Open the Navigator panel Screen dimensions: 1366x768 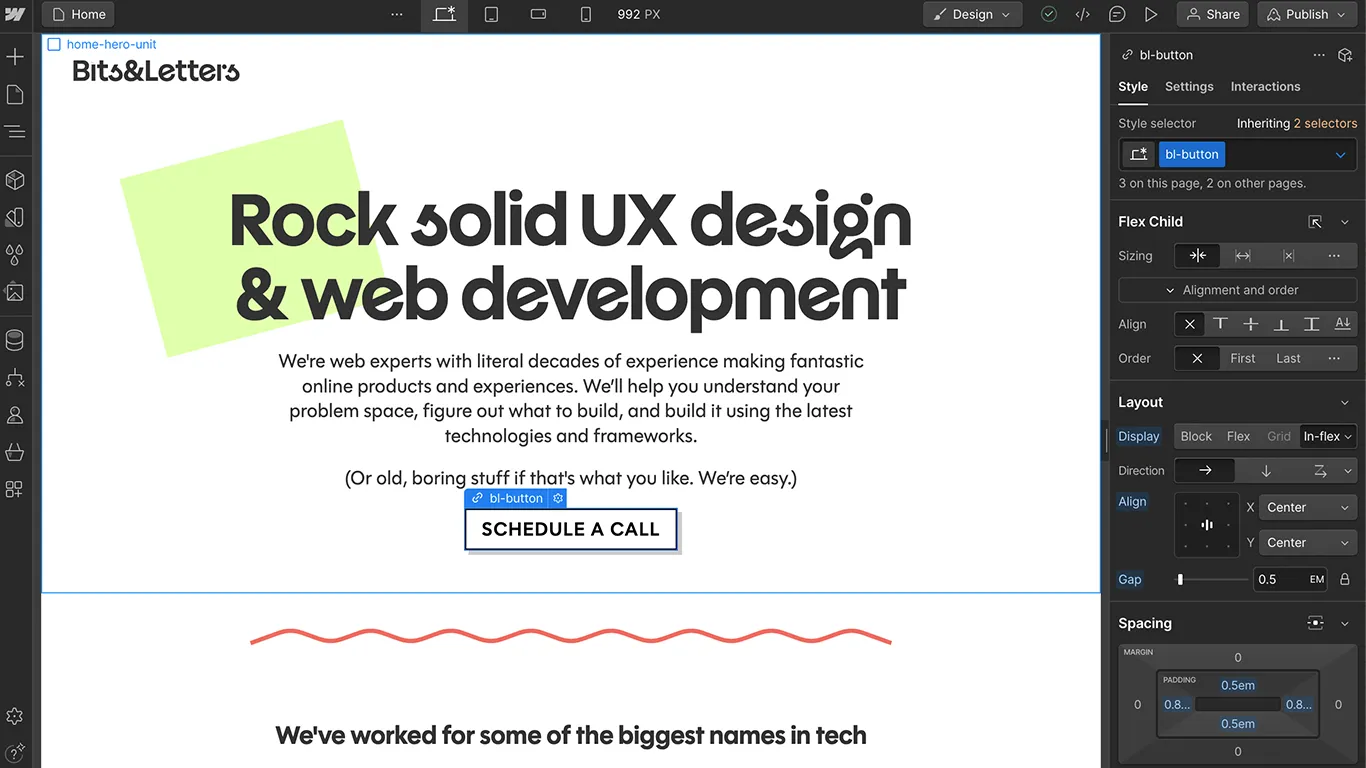(15, 132)
